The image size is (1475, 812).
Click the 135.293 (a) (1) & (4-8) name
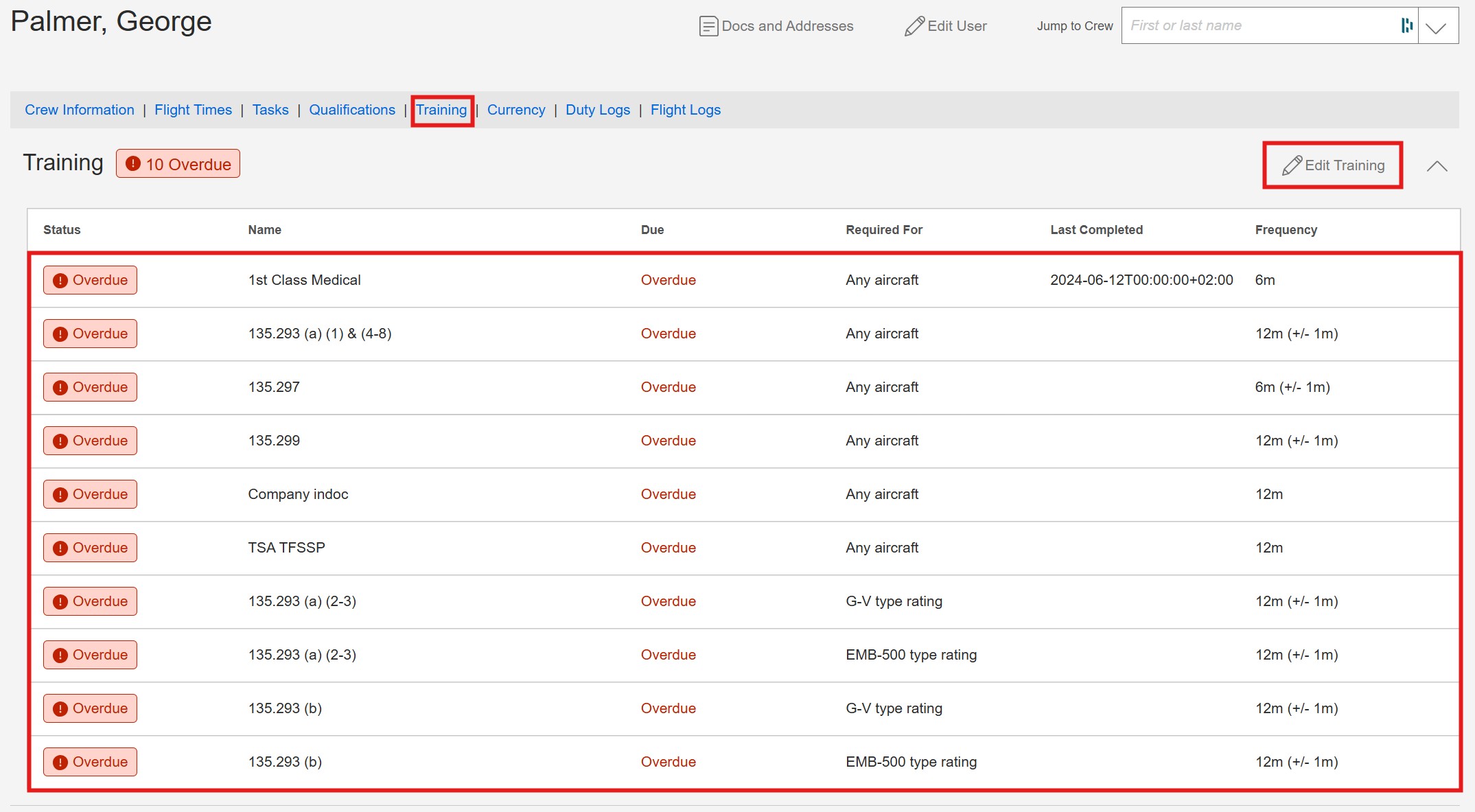tap(320, 334)
